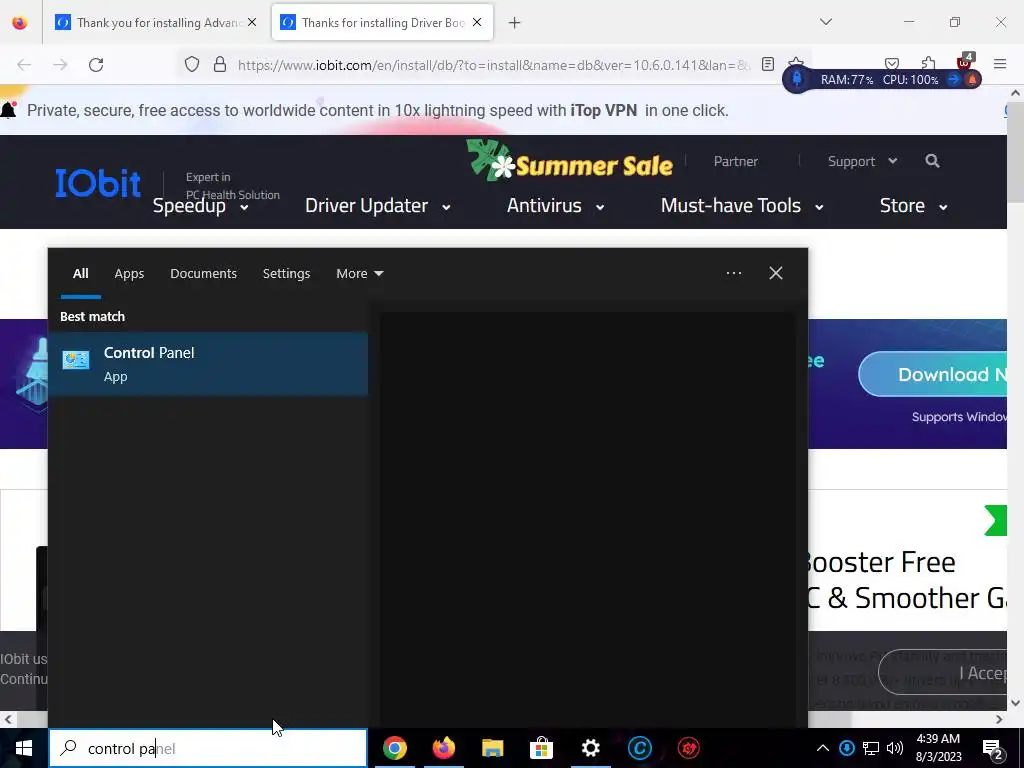Click the horizontal scrollbar right arrow
The width and height of the screenshot is (1024, 768).
(x=999, y=719)
